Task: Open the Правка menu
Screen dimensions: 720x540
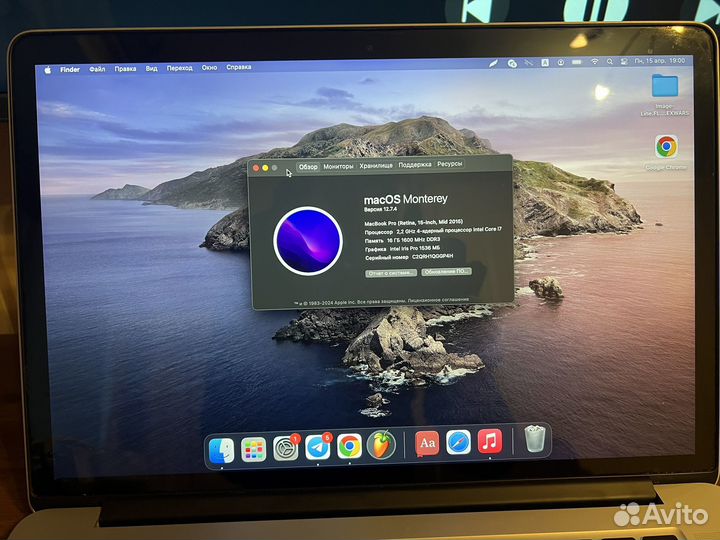Action: click(125, 69)
